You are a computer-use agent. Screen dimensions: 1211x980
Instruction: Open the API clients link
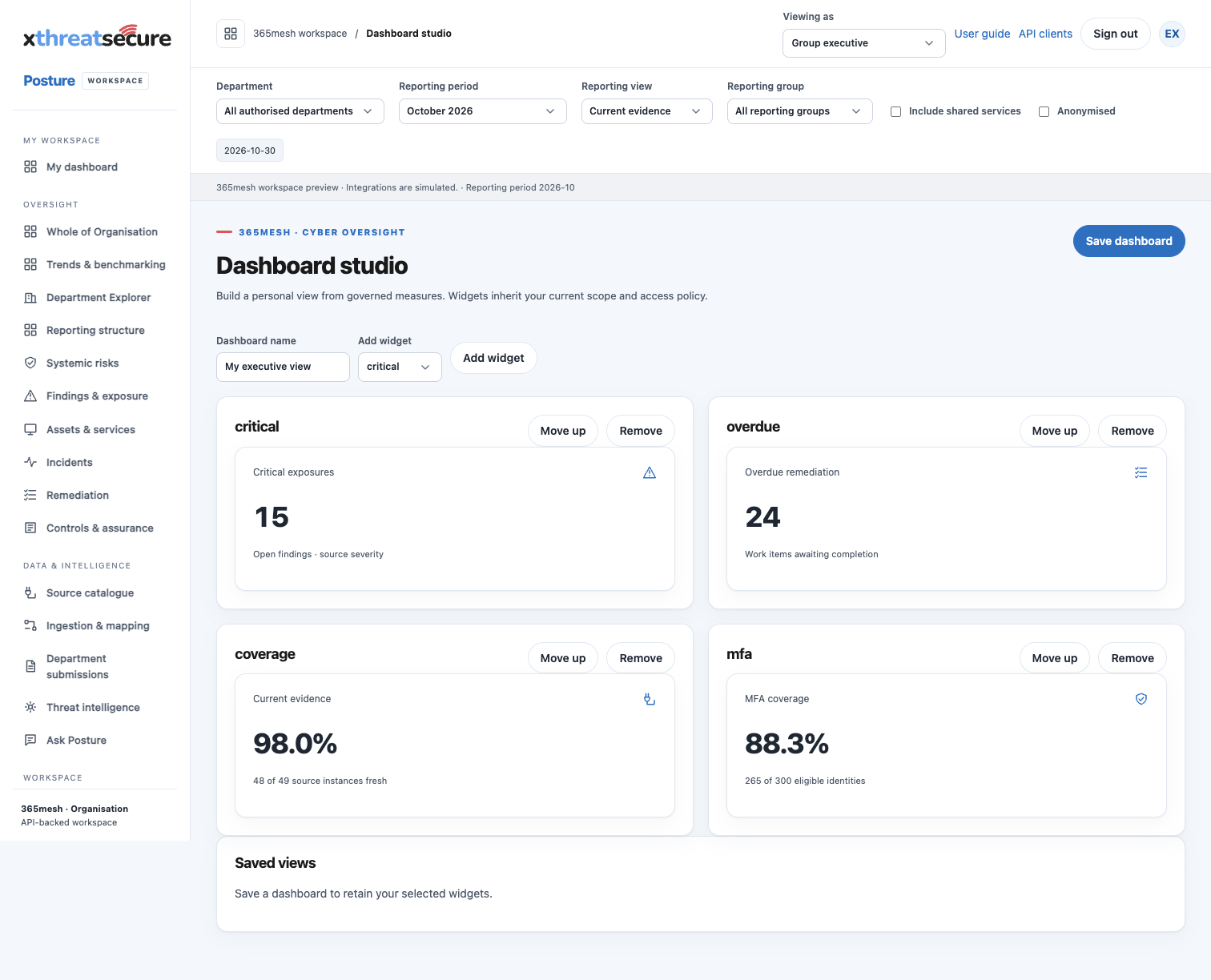1045,34
